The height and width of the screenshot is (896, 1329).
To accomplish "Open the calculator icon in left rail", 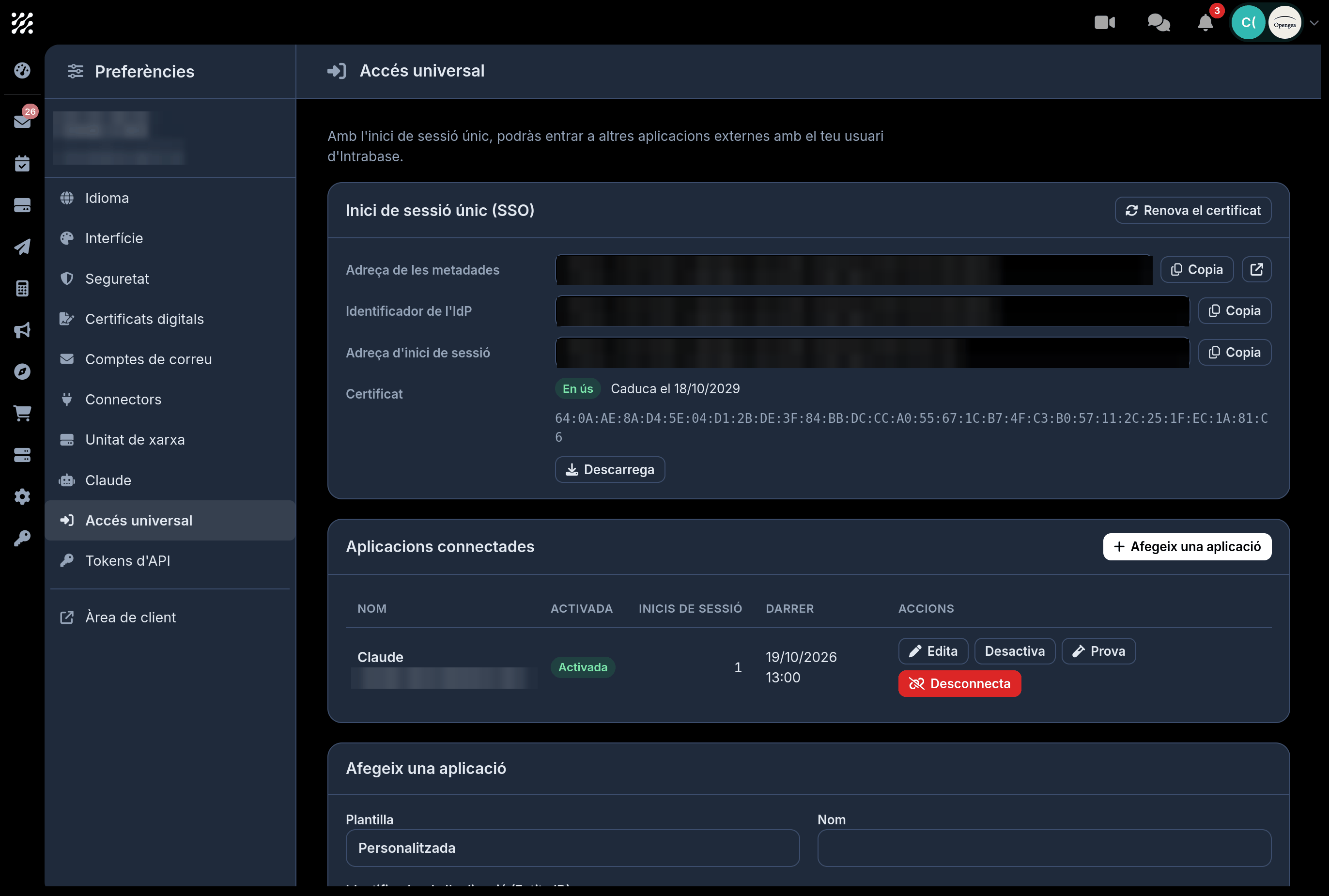I will pos(22,288).
